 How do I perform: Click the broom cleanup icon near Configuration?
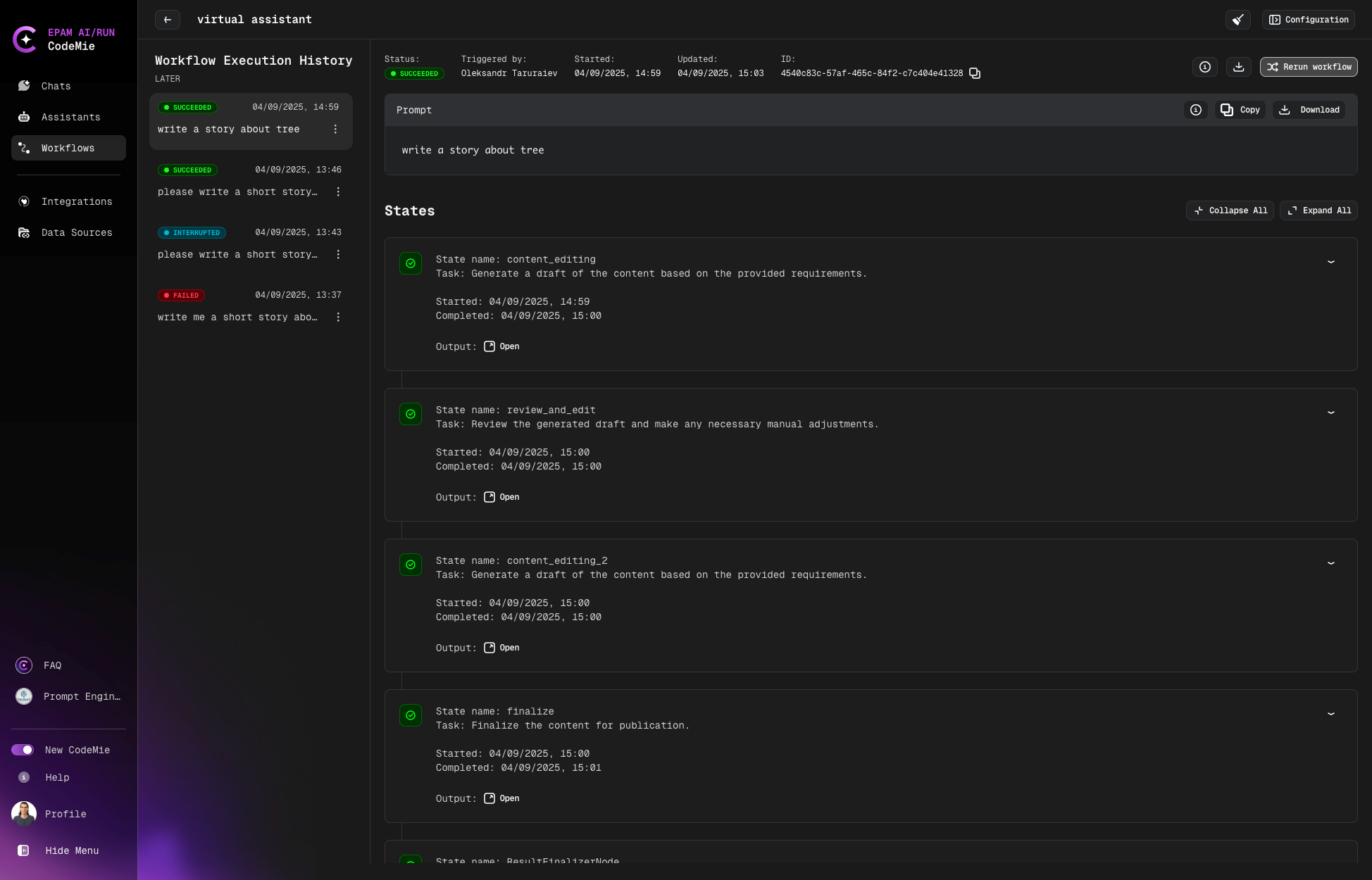[x=1239, y=20]
